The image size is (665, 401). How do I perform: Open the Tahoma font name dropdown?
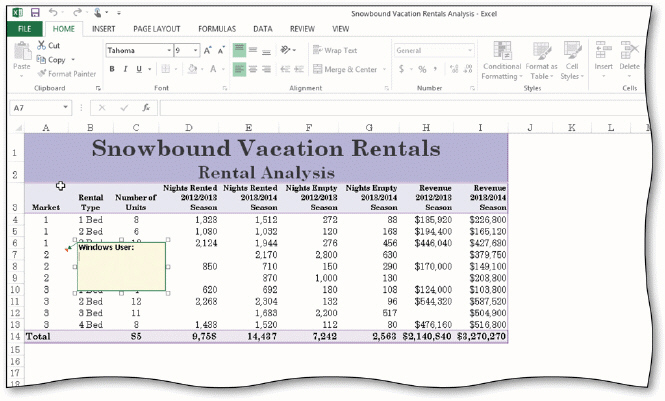point(169,50)
